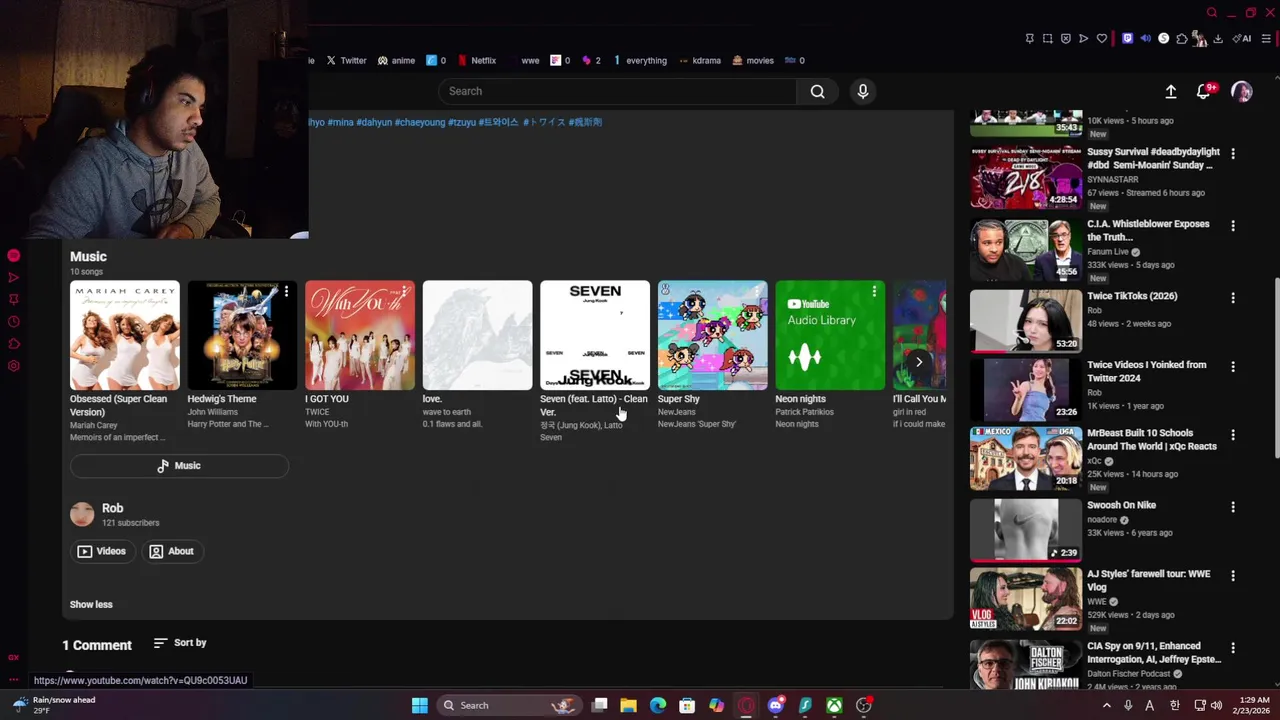Click the heart bookmark icon in toolbar
The height and width of the screenshot is (720, 1280).
pyautogui.click(x=1102, y=39)
